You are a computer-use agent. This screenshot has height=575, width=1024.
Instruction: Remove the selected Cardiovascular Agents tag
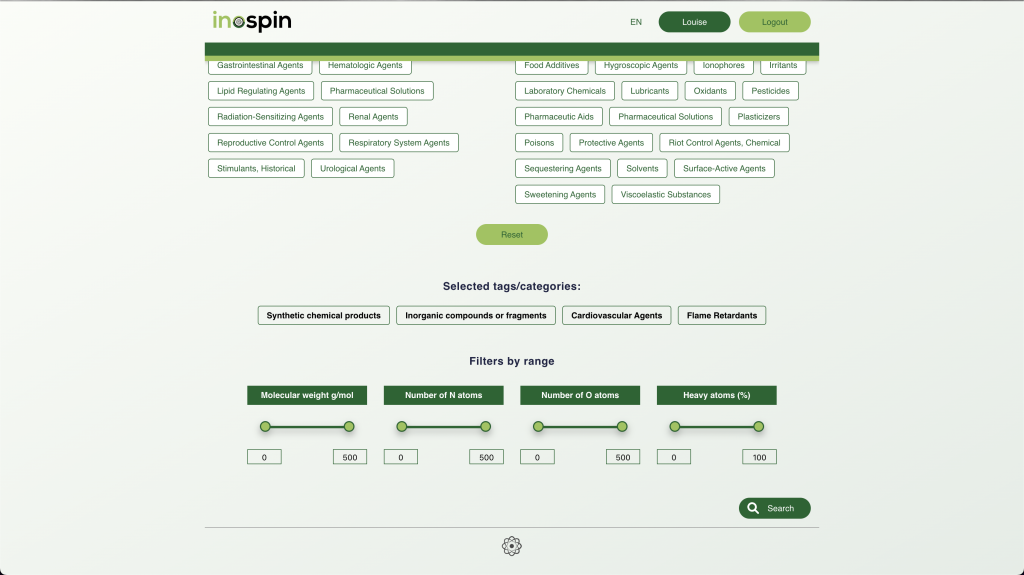coord(616,316)
